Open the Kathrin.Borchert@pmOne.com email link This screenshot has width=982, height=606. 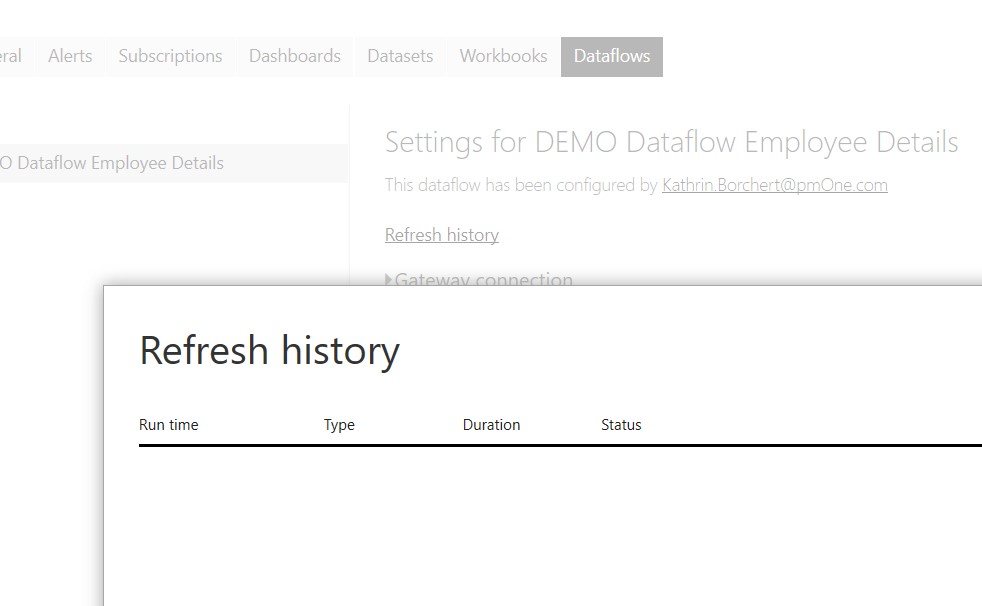tap(775, 185)
